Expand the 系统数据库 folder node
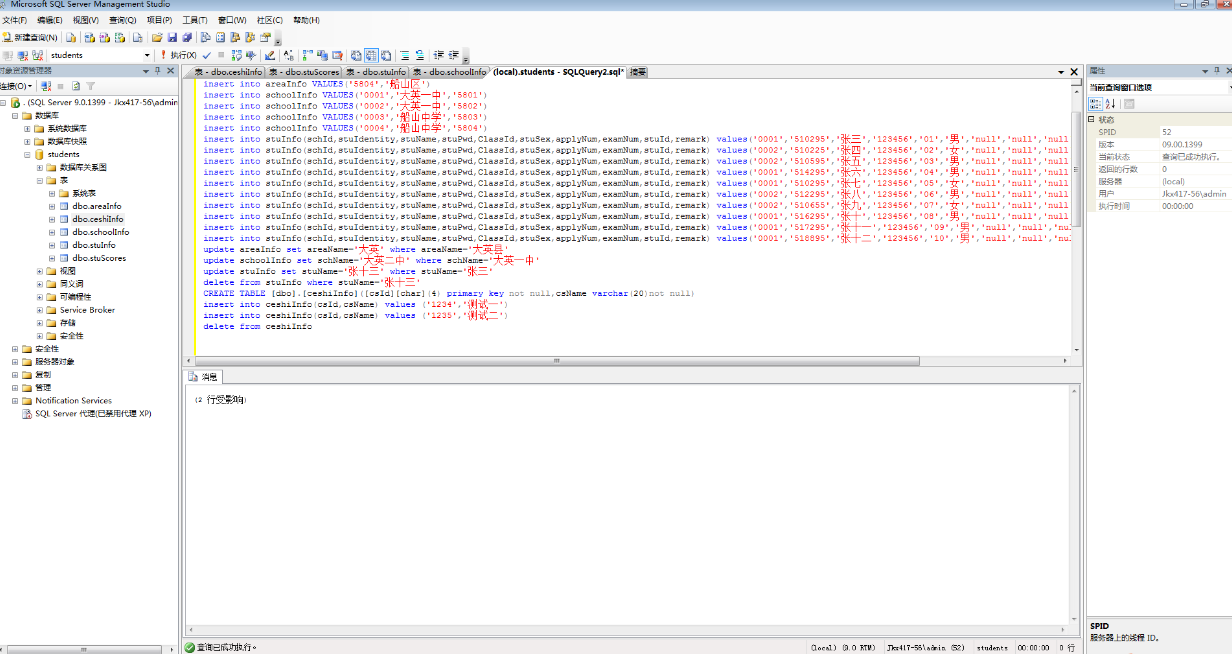 tap(28, 128)
